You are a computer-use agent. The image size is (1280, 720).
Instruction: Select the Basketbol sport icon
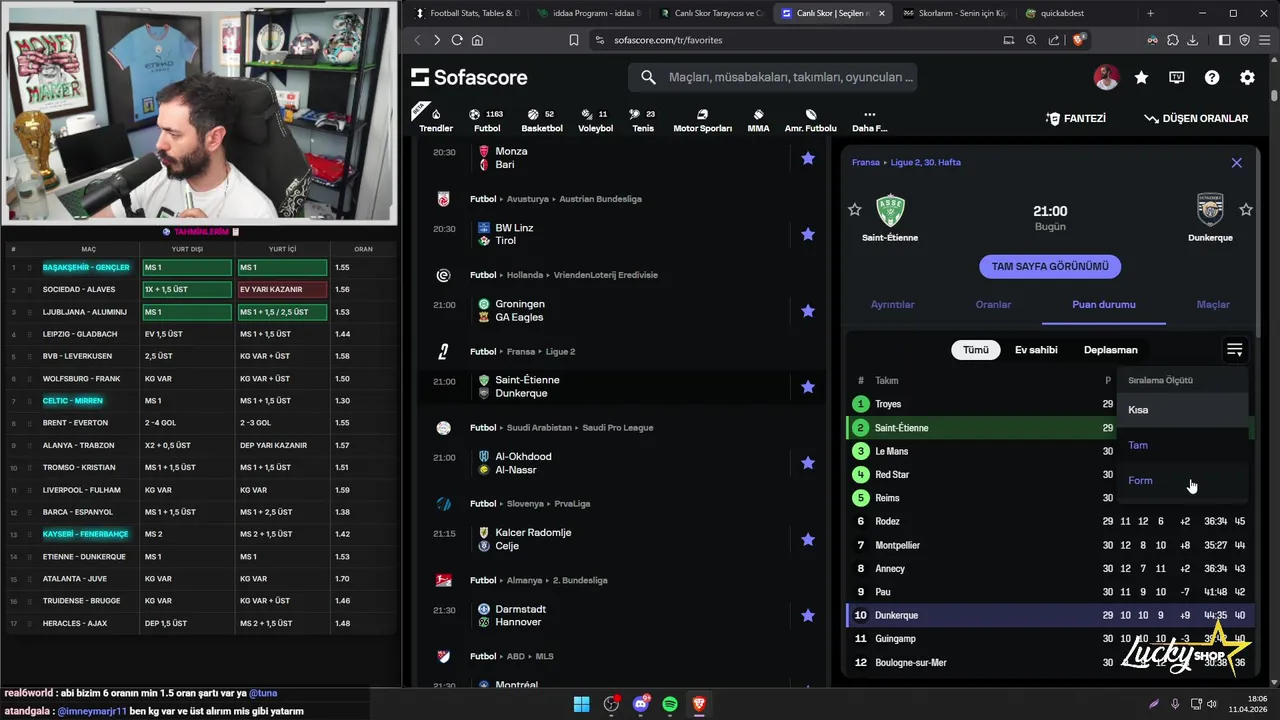542,120
